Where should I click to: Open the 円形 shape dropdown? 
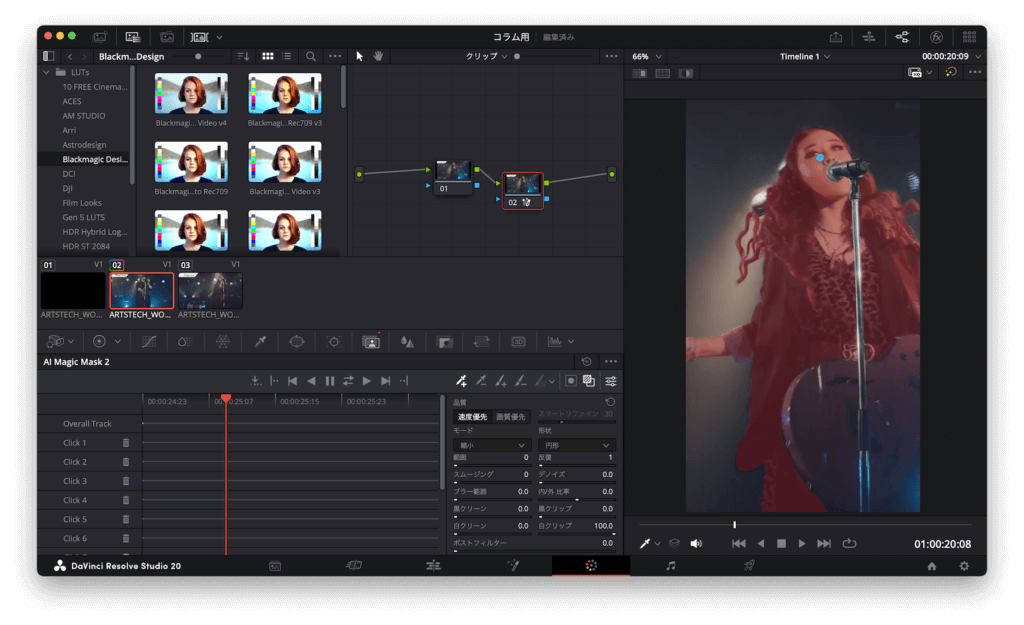pyautogui.click(x=576, y=445)
